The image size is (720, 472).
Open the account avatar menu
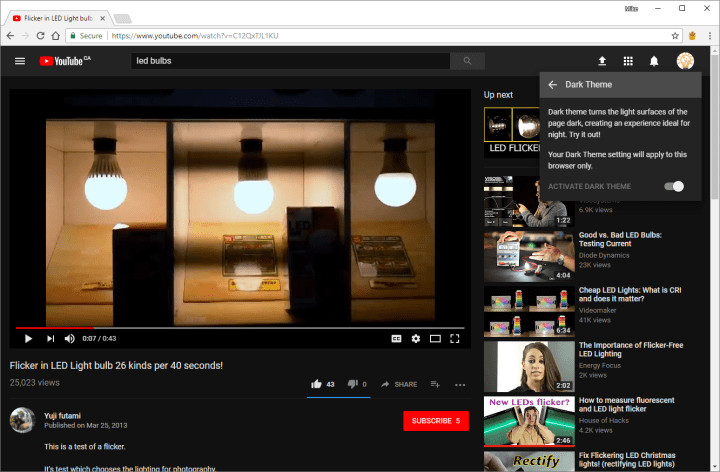click(685, 61)
